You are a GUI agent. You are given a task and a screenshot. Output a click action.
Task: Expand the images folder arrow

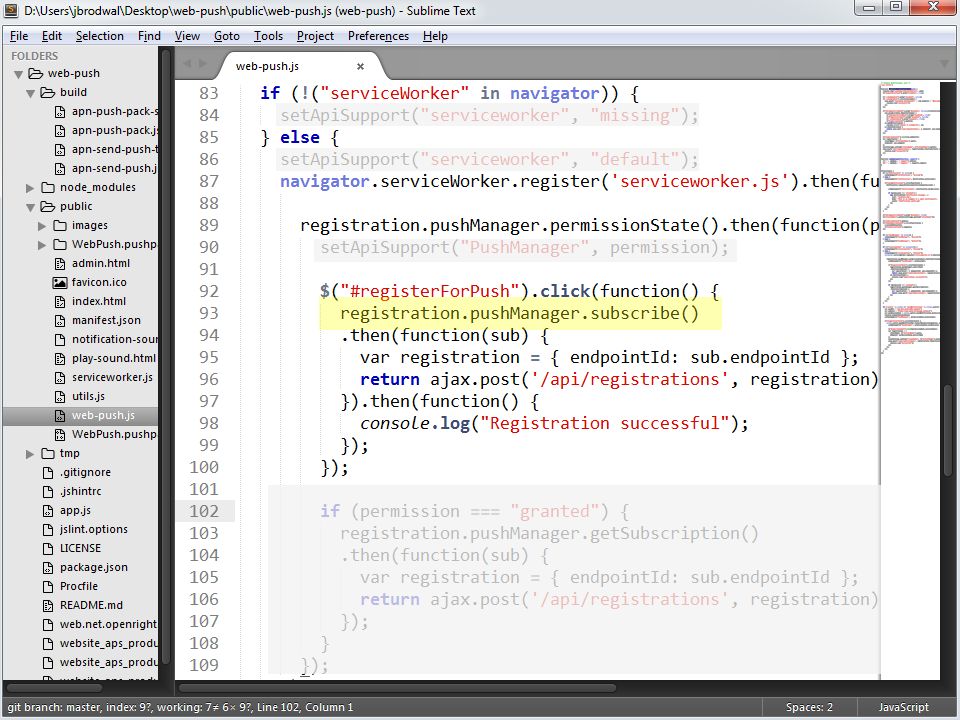point(42,226)
